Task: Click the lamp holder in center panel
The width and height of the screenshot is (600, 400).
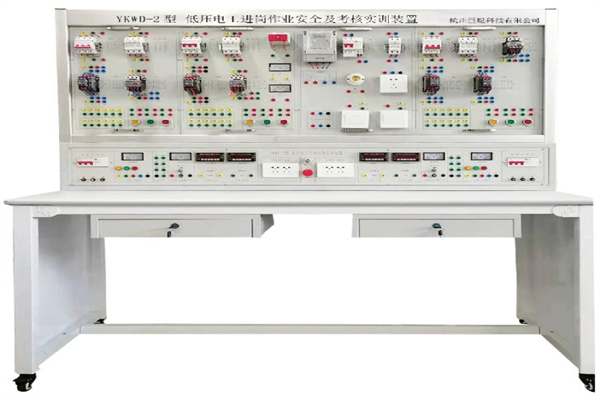Action: click(x=353, y=79)
